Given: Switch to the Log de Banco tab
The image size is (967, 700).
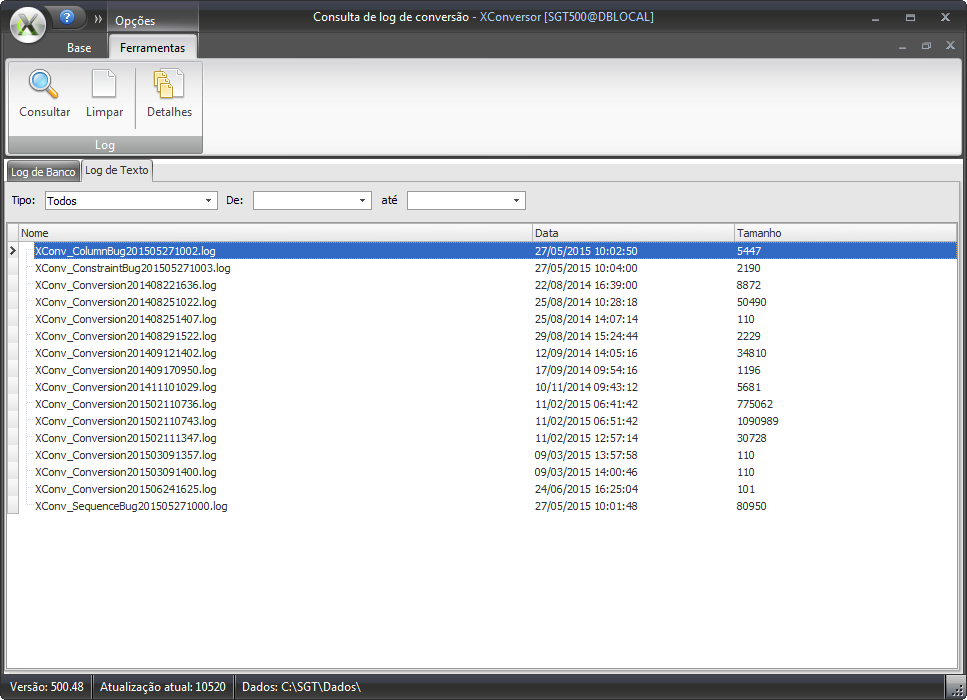Looking at the screenshot, I should [x=43, y=172].
